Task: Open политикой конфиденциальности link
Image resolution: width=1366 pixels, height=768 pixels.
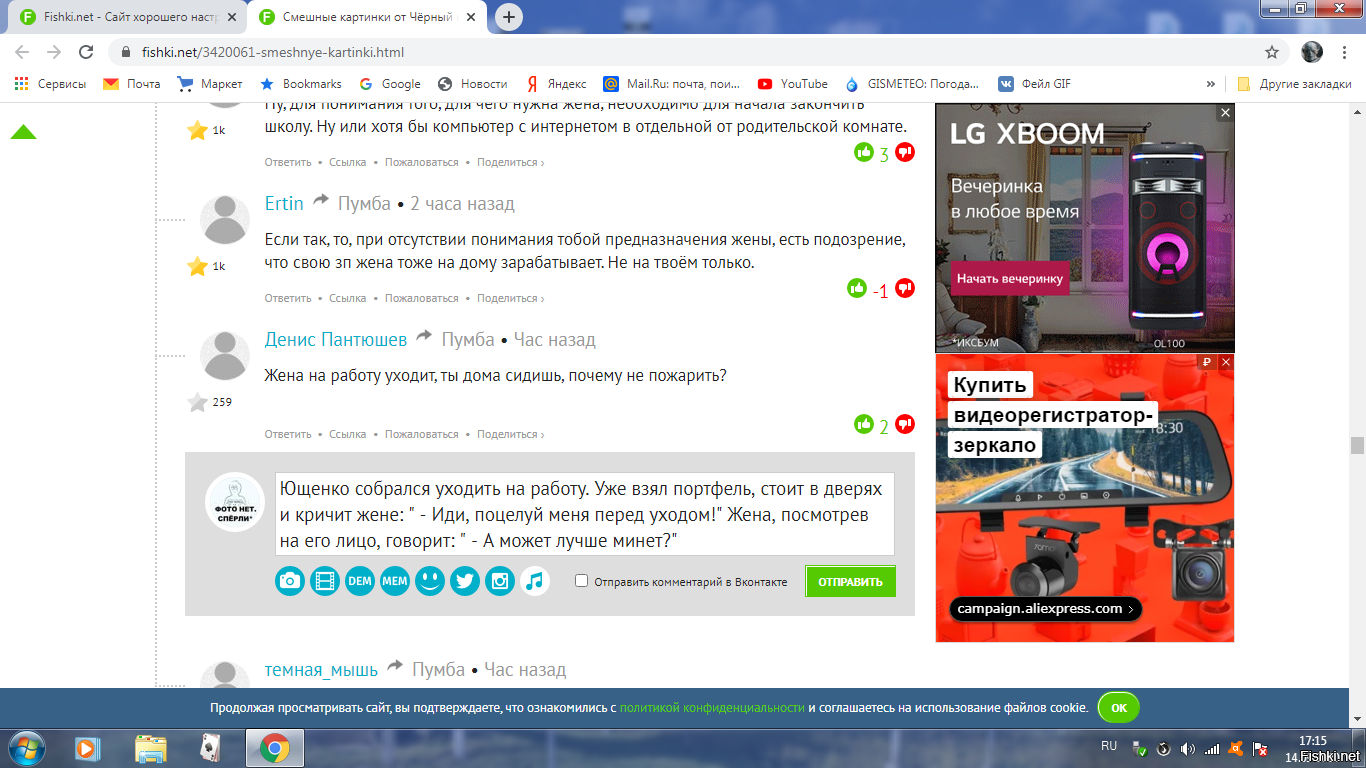Action: [x=712, y=708]
